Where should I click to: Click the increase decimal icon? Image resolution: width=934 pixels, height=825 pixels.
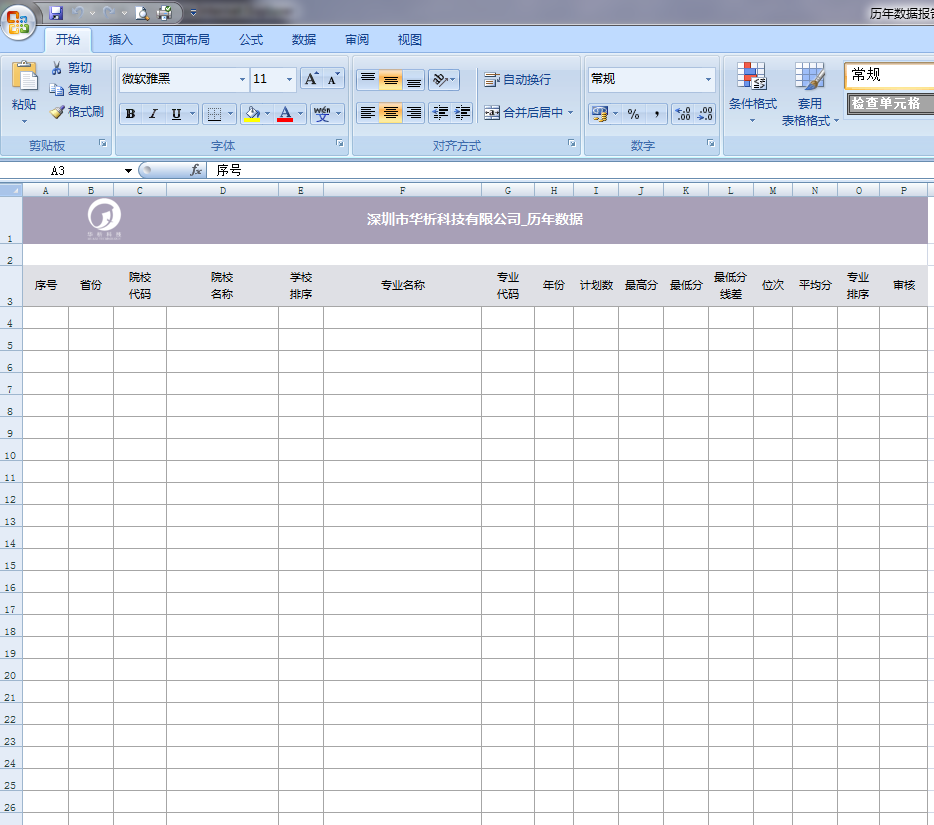[683, 113]
